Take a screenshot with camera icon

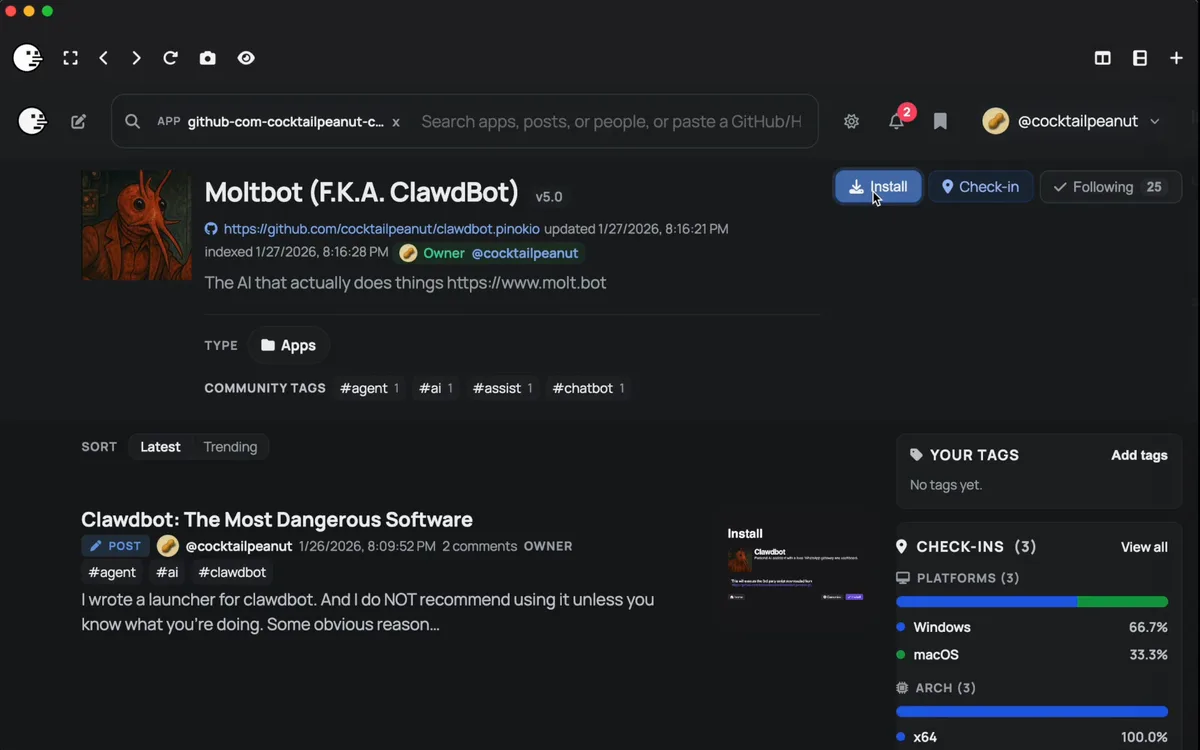tap(208, 58)
